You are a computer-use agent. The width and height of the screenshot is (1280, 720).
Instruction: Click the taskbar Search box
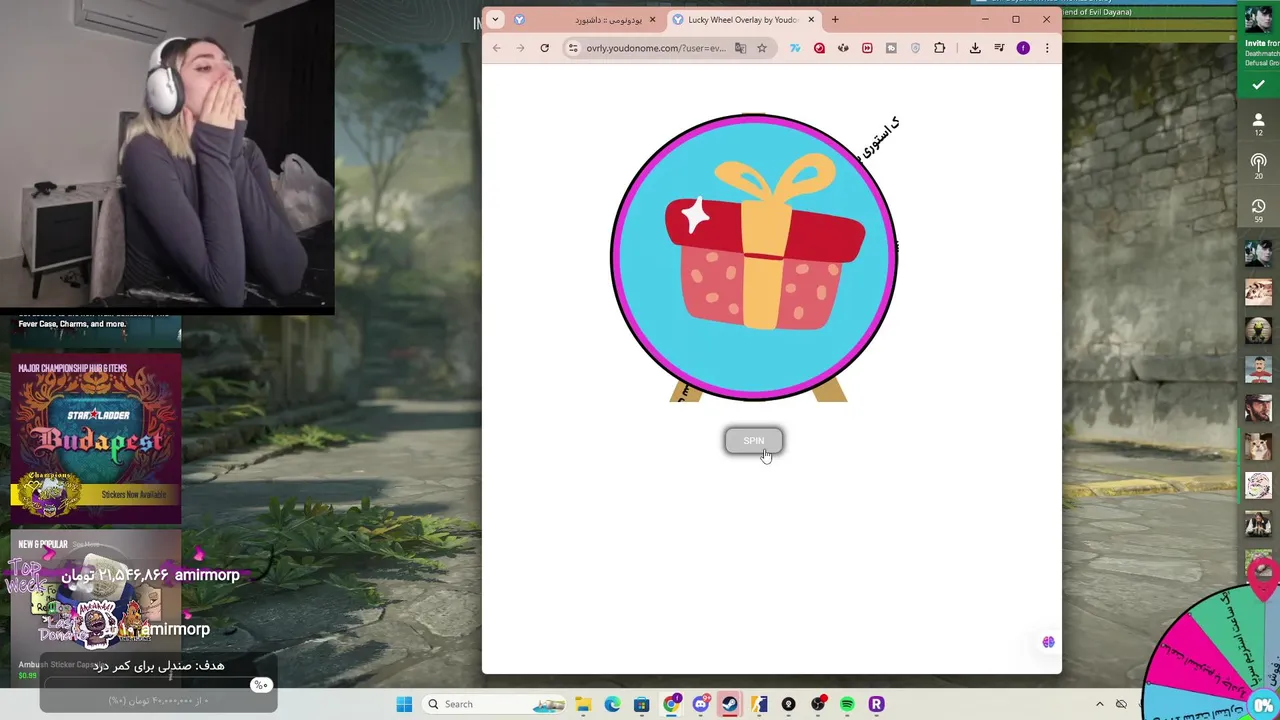pyautogui.click(x=493, y=704)
